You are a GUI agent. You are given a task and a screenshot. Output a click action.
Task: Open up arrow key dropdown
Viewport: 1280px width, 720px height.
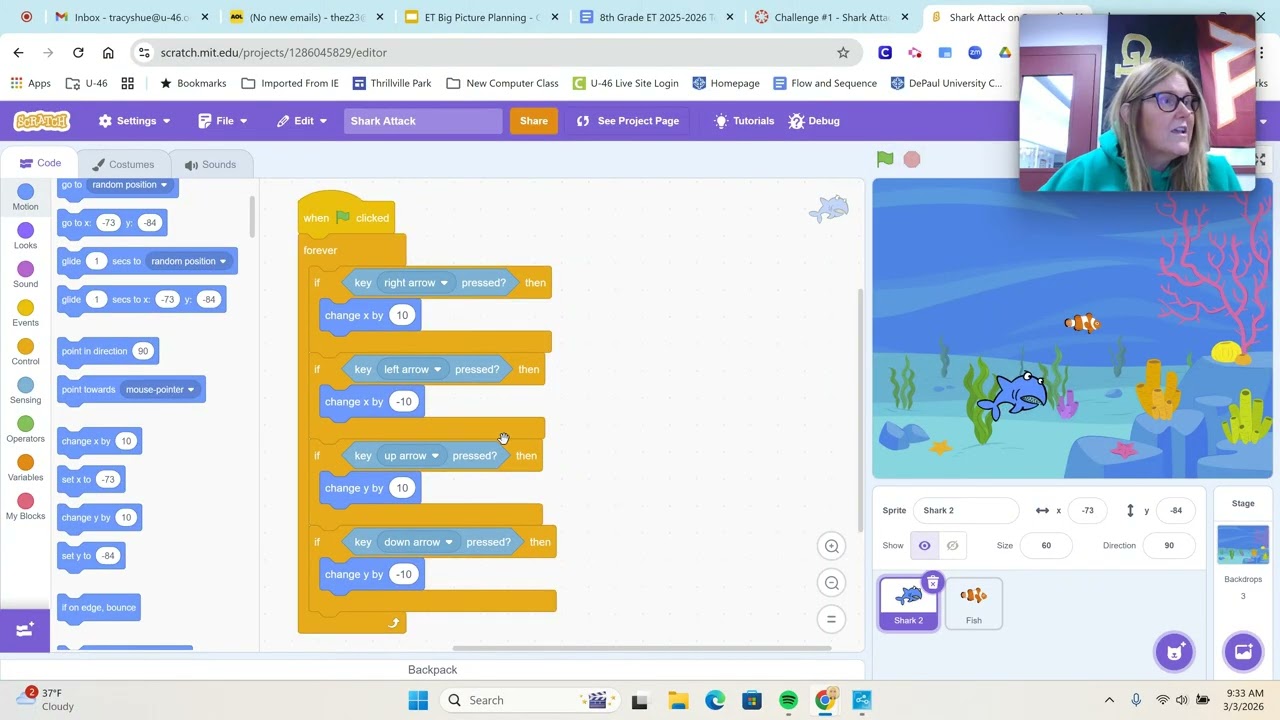pyautogui.click(x=411, y=456)
